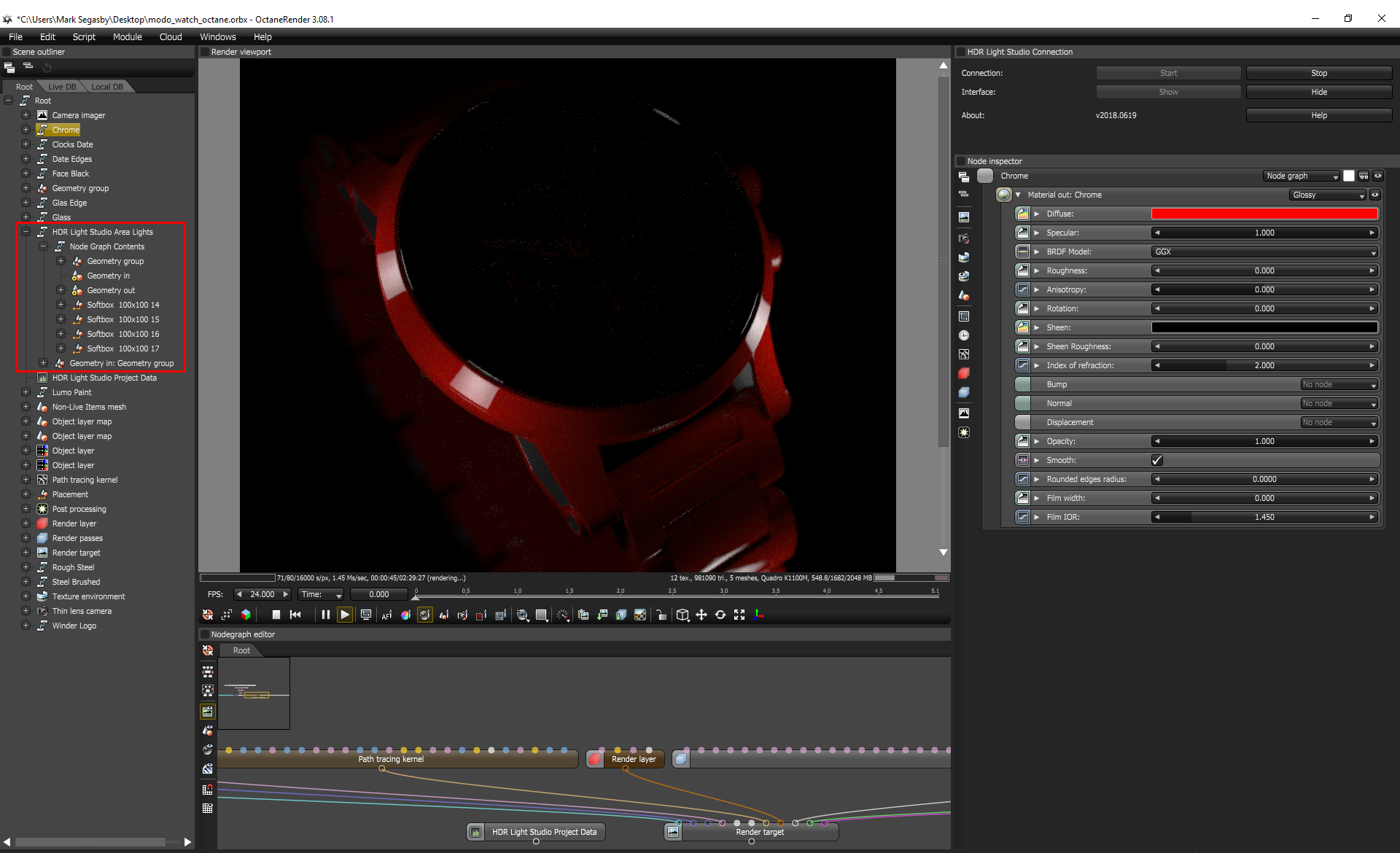The image size is (1400, 853).
Task: Select the rotate gizmo icon
Action: click(x=720, y=615)
